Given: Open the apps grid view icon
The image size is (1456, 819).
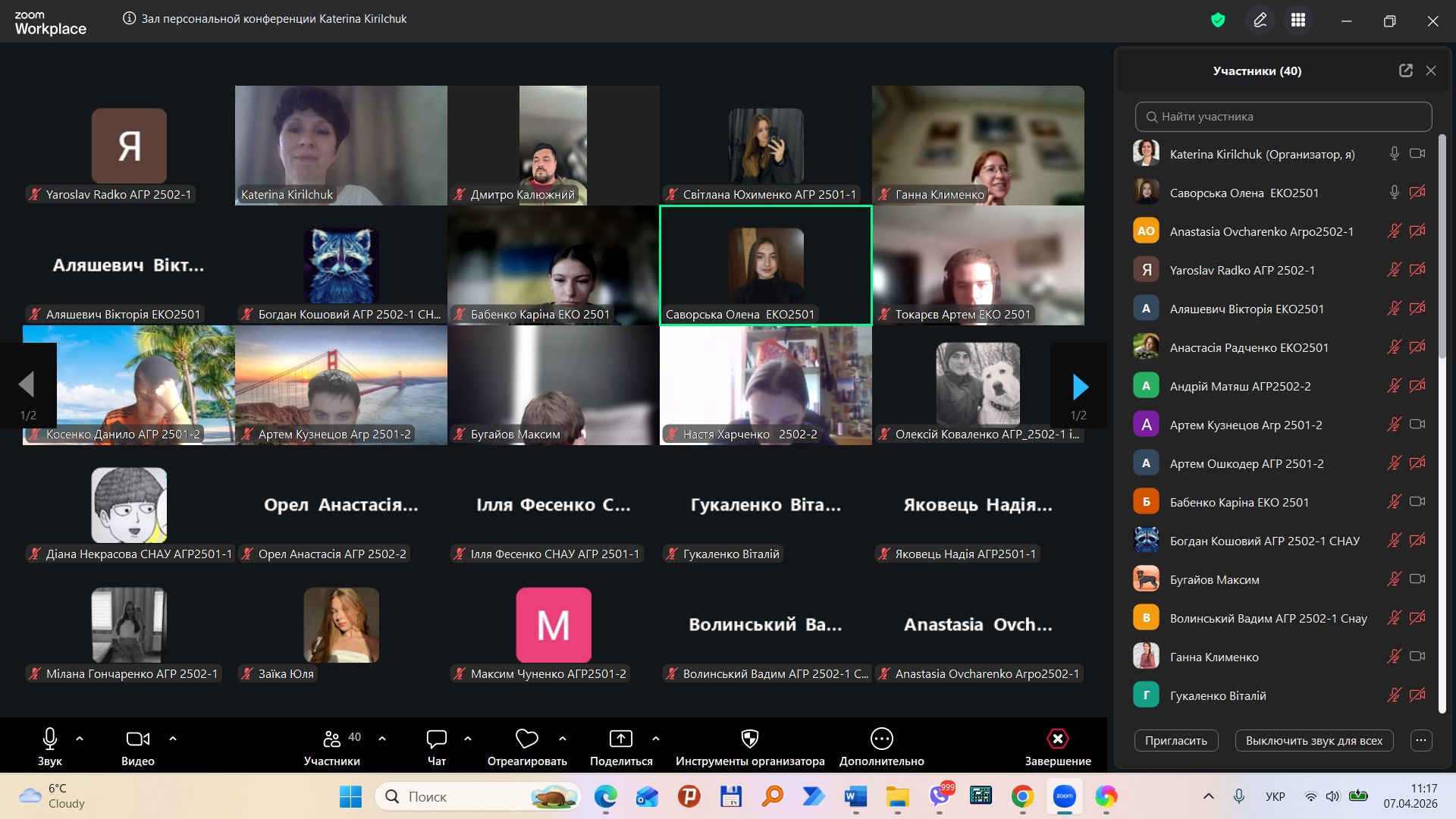Looking at the screenshot, I should (x=1298, y=20).
